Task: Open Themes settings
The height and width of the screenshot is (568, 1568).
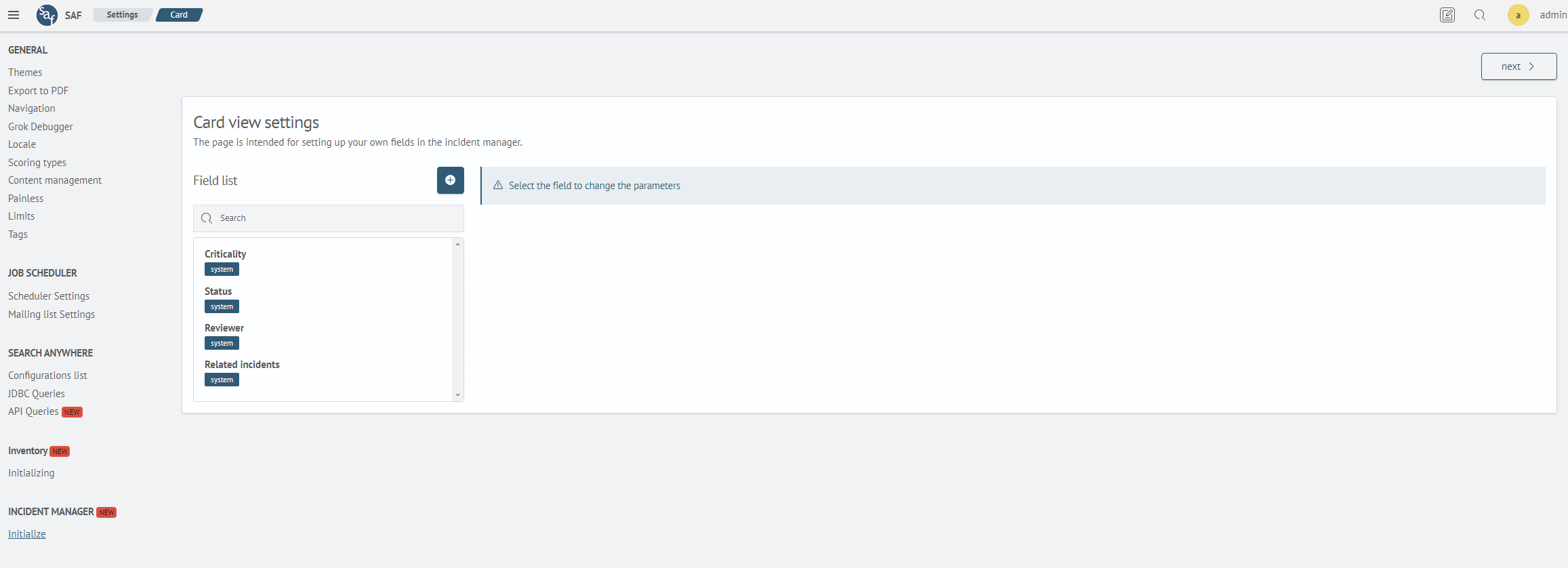Action: (x=25, y=73)
